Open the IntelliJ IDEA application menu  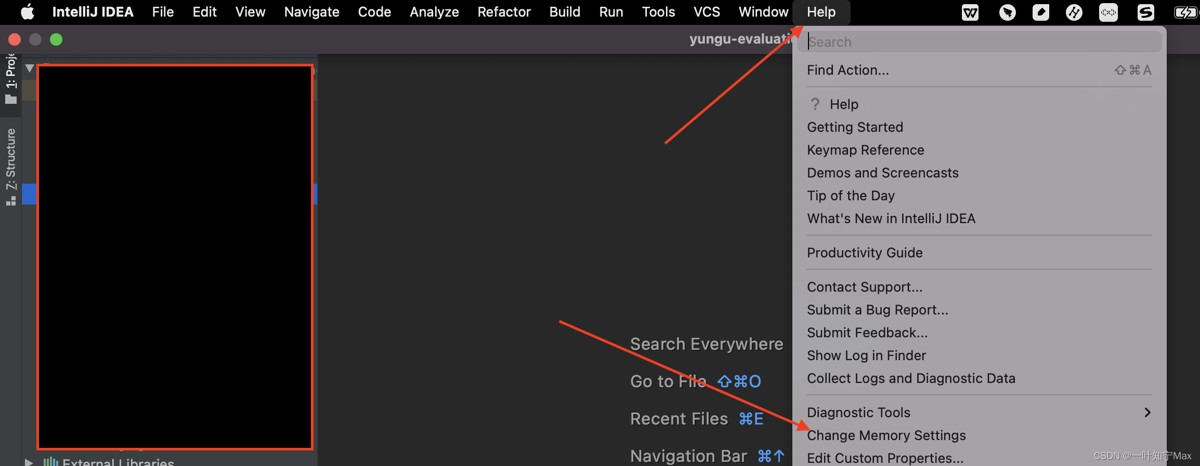click(93, 12)
